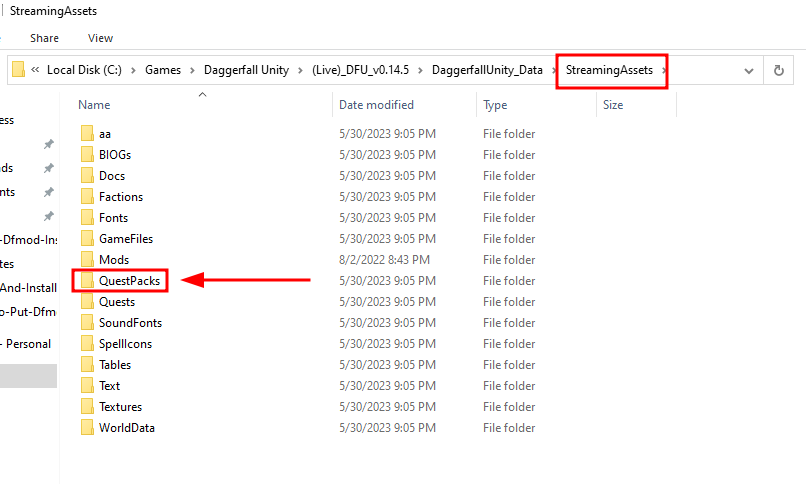Select the SpellIcons folder name
This screenshot has width=806, height=484.
point(125,344)
